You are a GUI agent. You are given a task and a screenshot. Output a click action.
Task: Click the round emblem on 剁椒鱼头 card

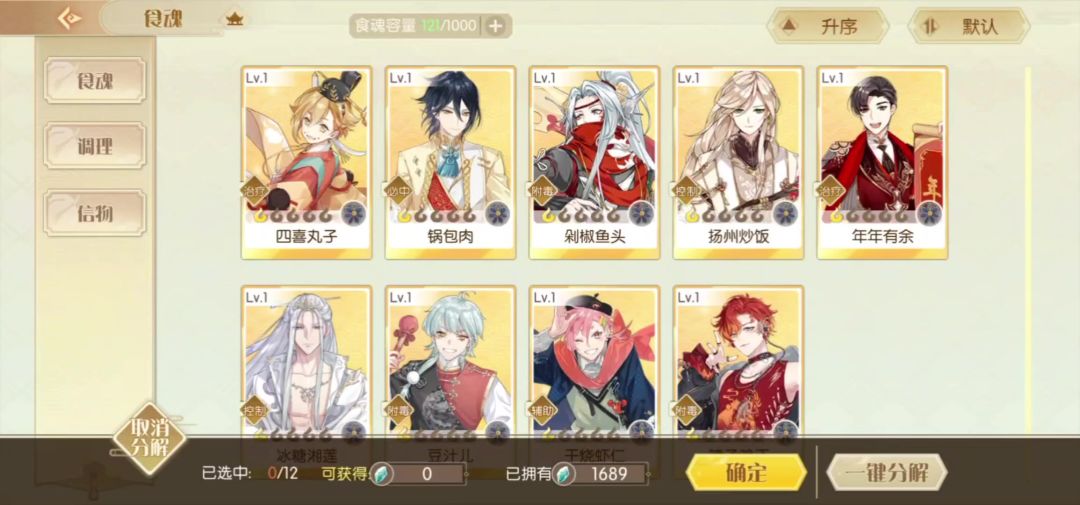click(x=642, y=214)
